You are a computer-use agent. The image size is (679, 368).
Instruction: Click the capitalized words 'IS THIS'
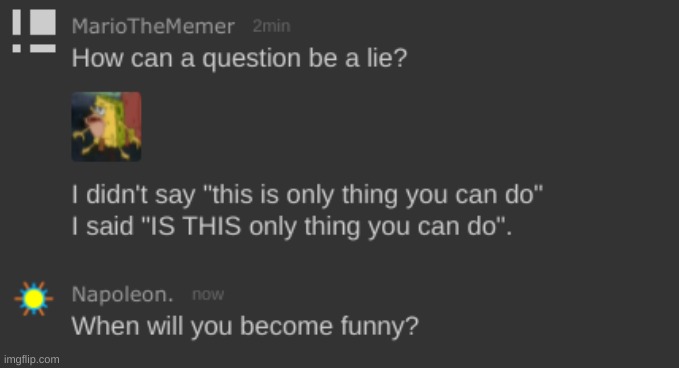point(195,226)
